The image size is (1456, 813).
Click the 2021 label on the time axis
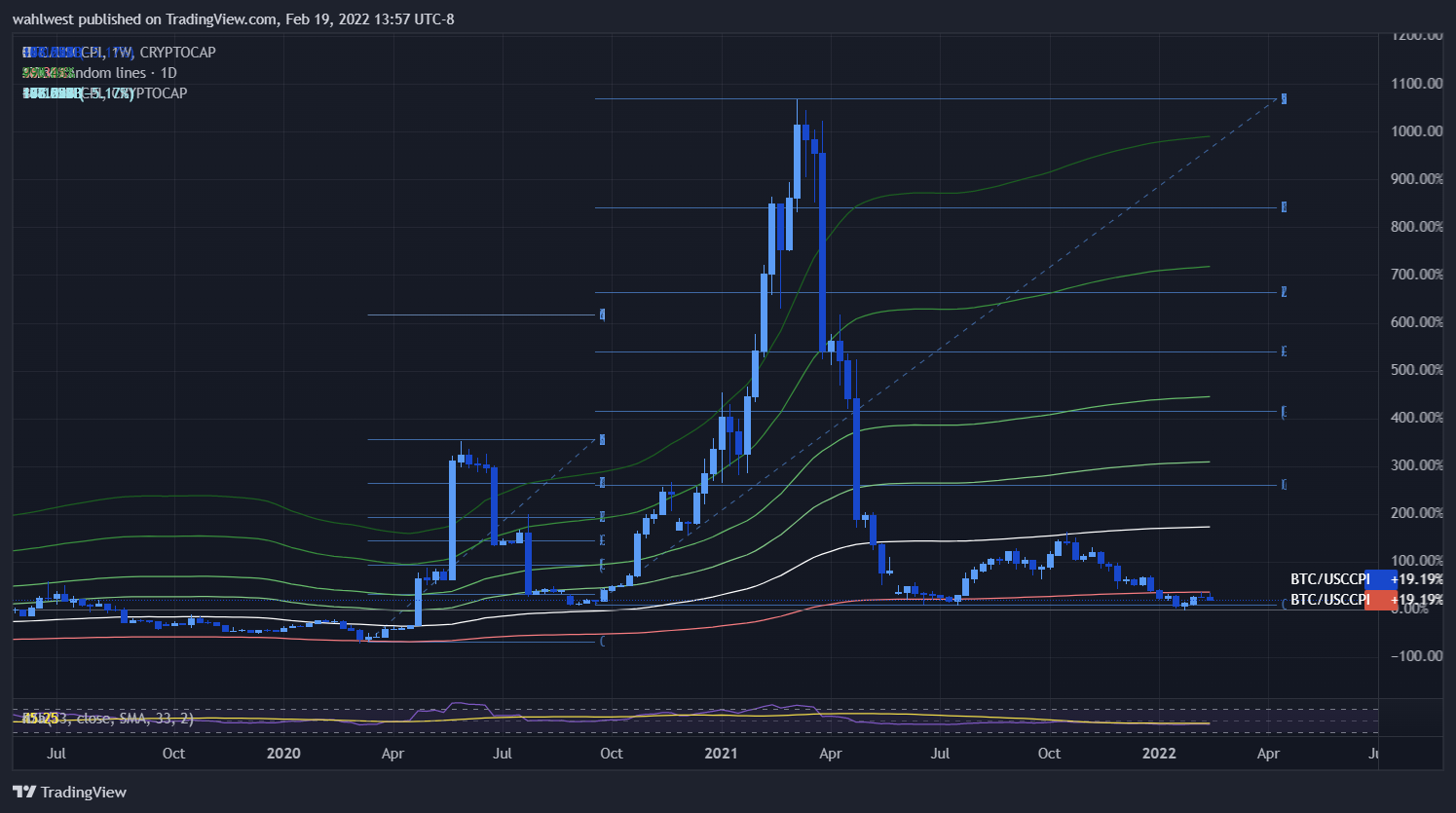(x=721, y=754)
